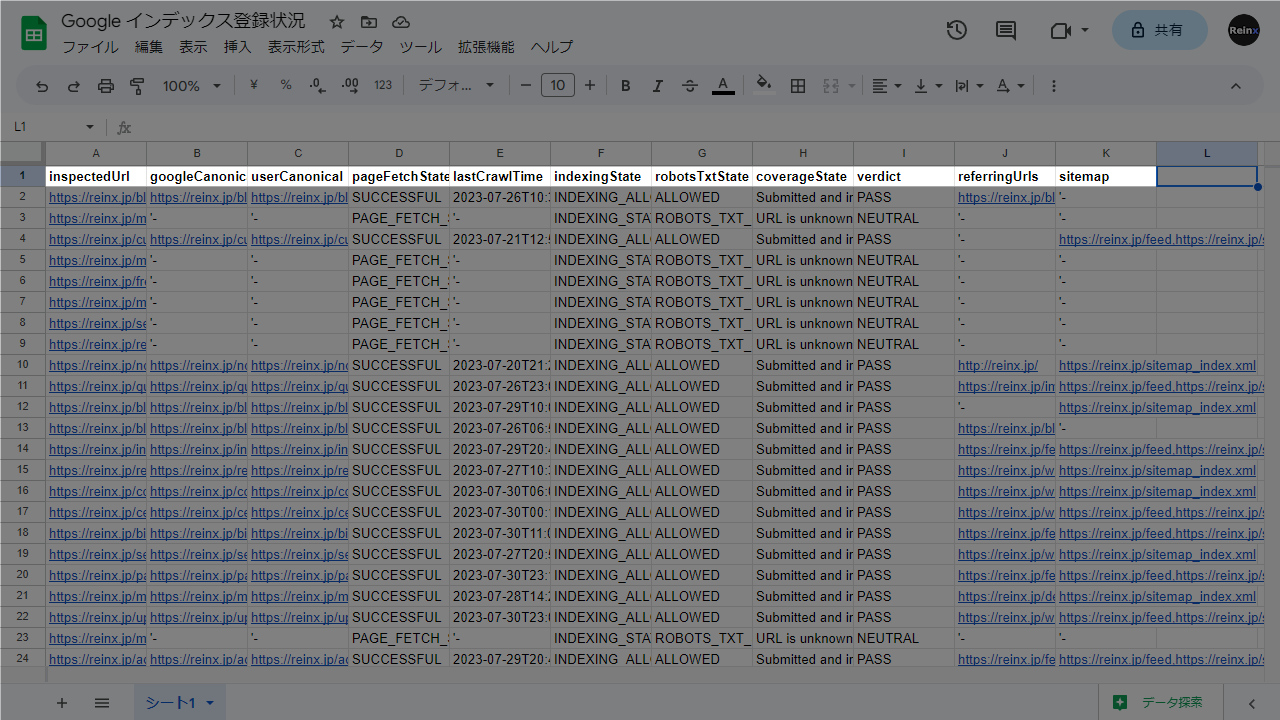Open the 拡張機能 menu
This screenshot has height=720, width=1280.
click(x=486, y=47)
